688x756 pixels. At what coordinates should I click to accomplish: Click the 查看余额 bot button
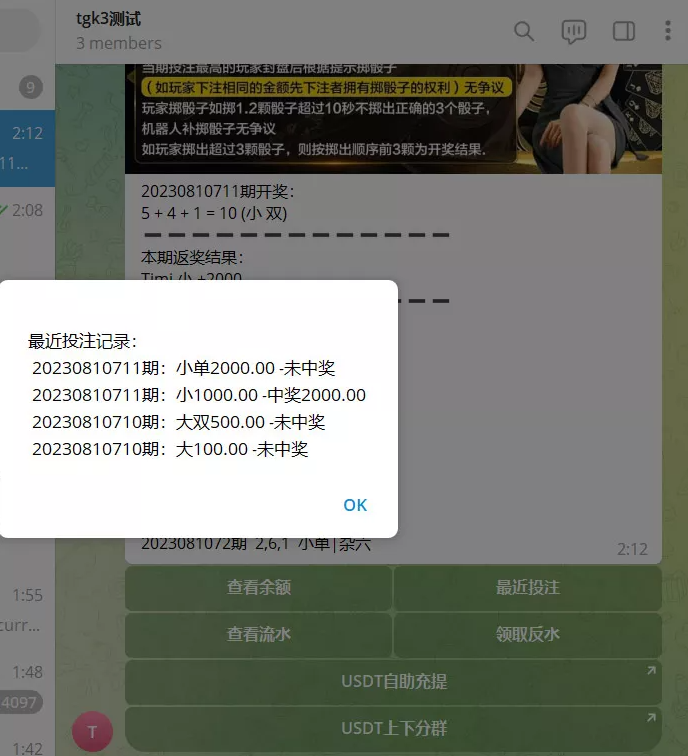258,588
